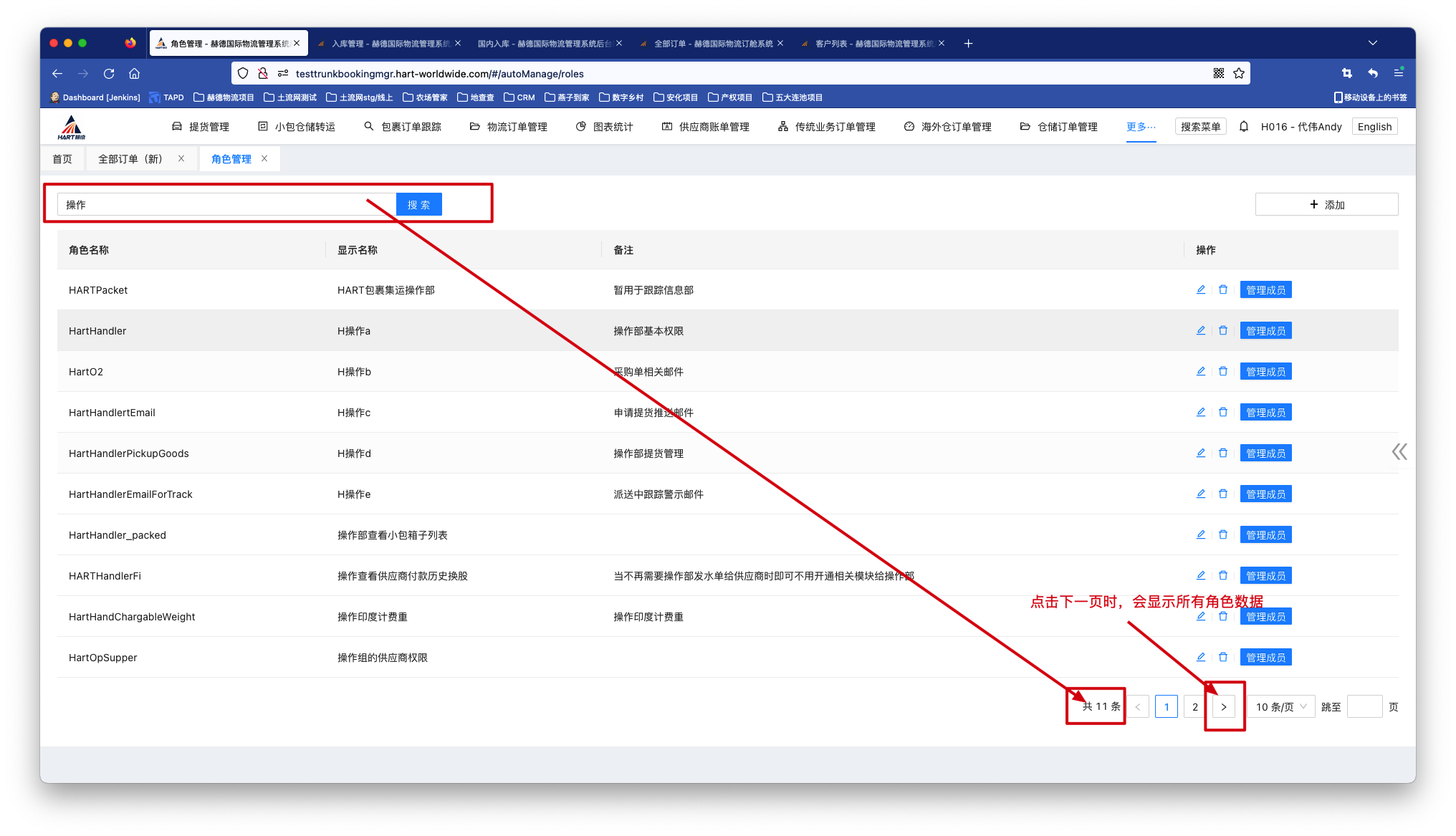Click 管理成员 button for HartHandlerPickupGoods
1456x836 pixels.
pyautogui.click(x=1265, y=453)
